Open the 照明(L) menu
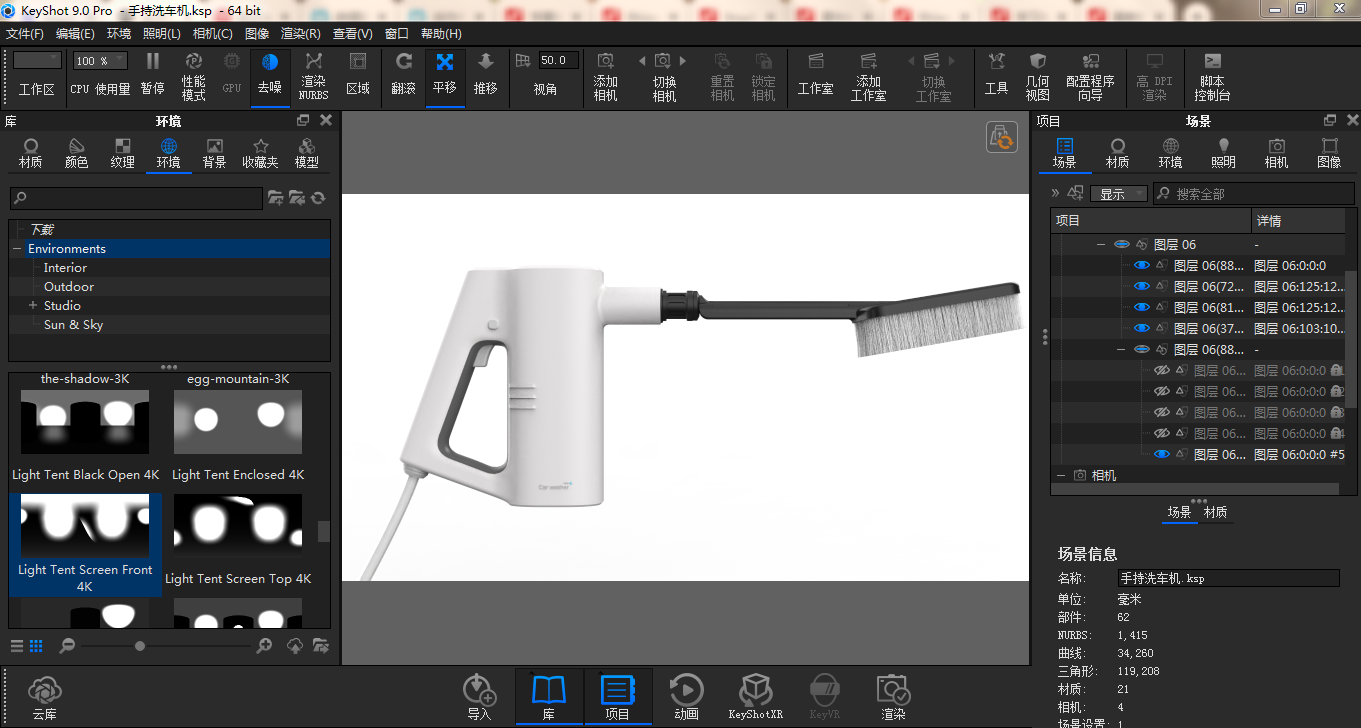 (162, 33)
